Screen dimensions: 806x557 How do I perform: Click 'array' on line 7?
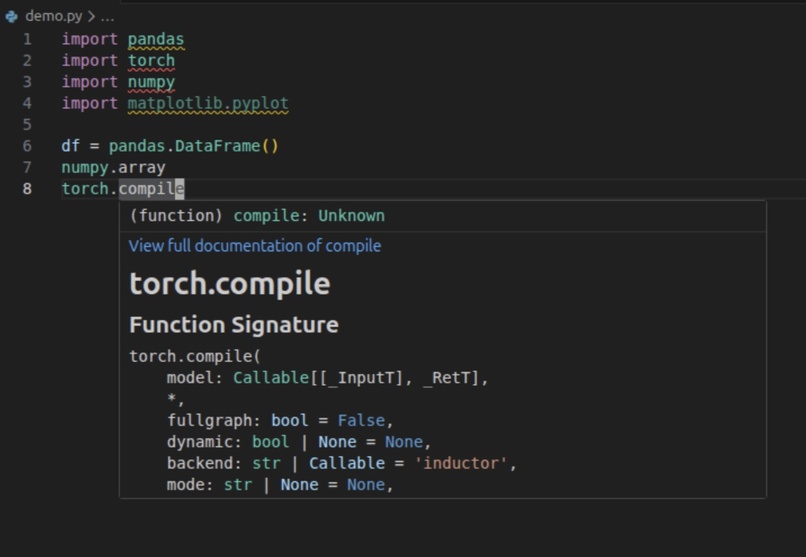pos(141,168)
